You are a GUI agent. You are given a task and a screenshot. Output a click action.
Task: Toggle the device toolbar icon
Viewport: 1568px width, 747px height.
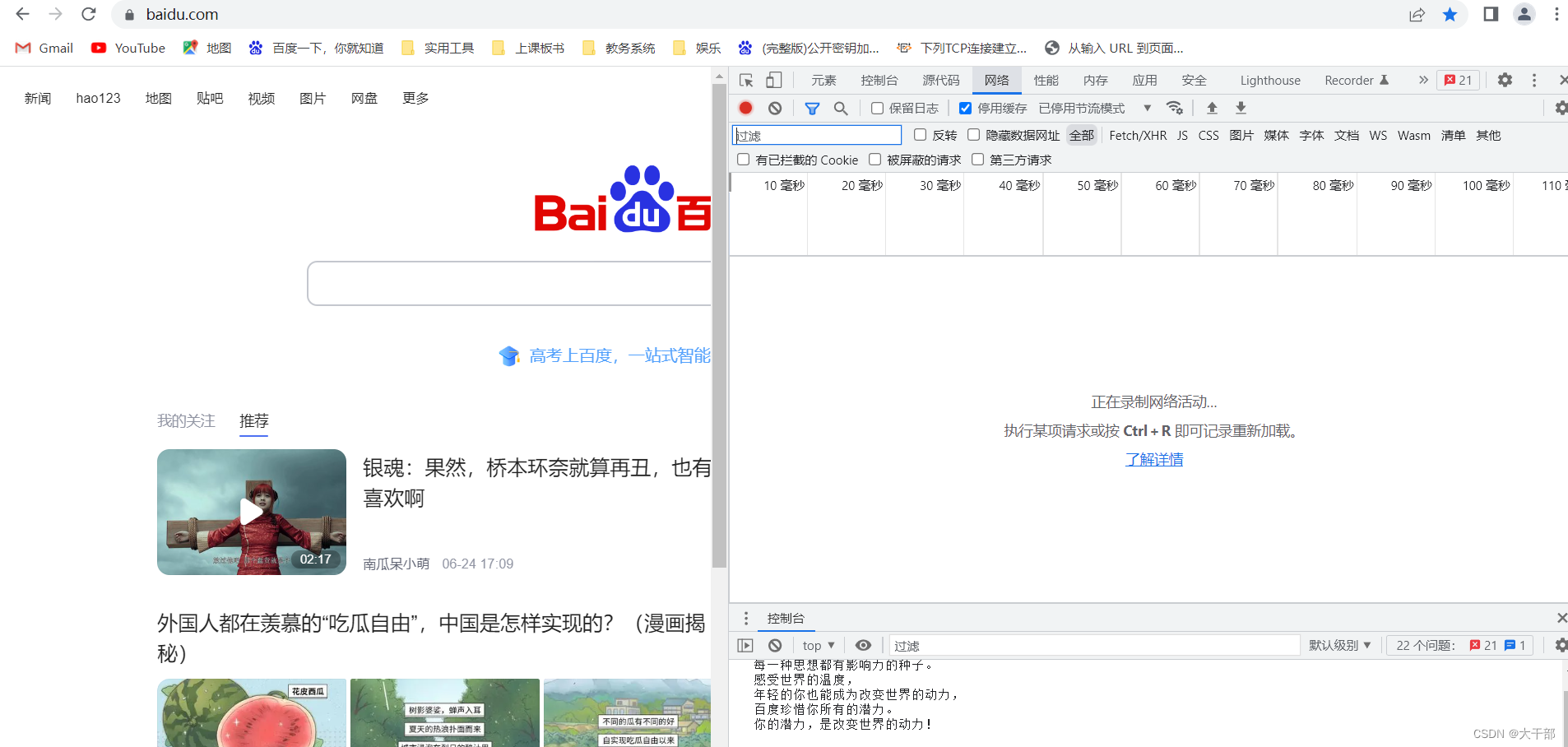[x=773, y=80]
